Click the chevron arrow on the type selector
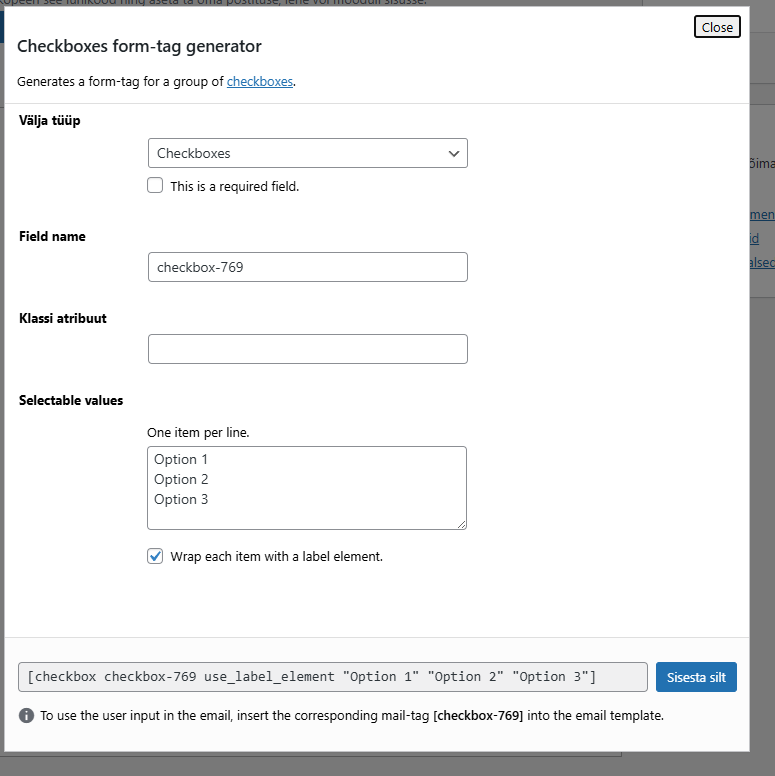775x776 pixels. point(454,154)
